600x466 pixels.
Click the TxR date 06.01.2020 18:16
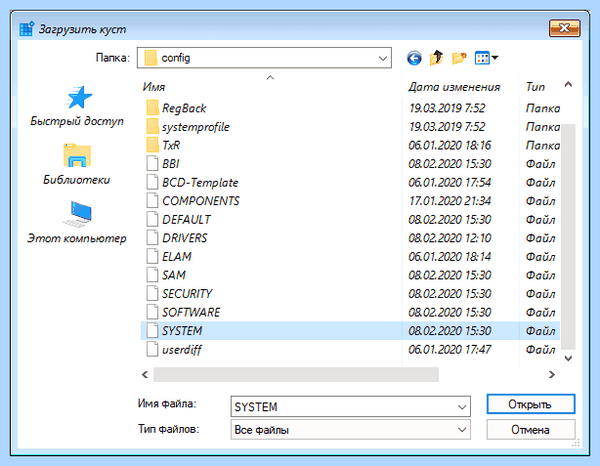(x=450, y=145)
